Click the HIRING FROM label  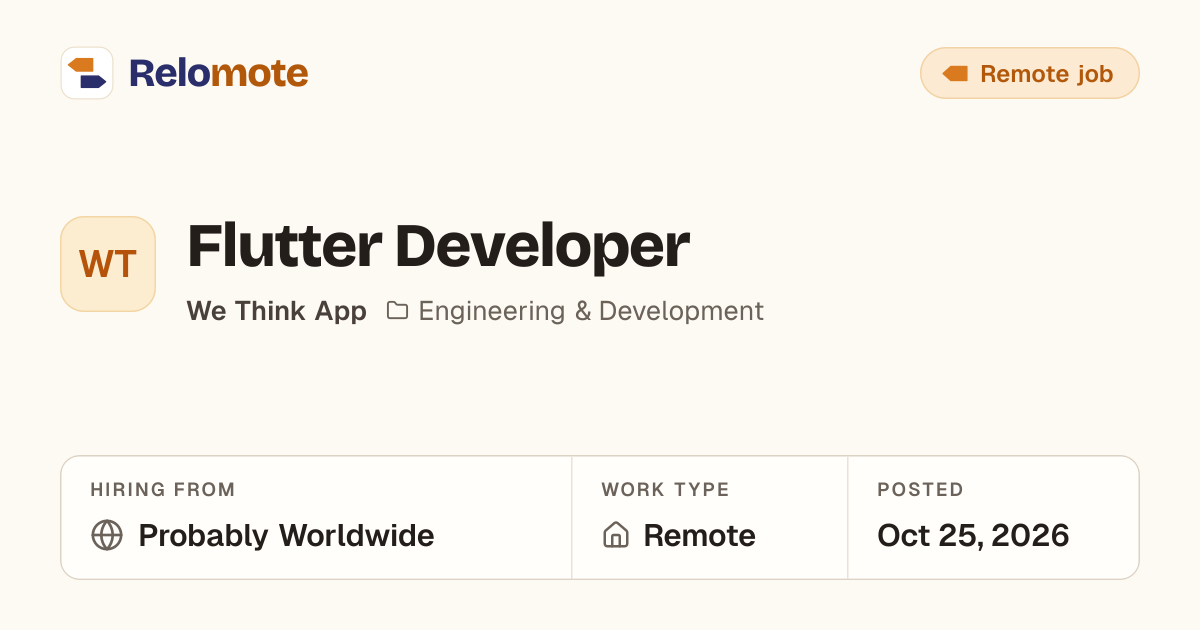[163, 490]
